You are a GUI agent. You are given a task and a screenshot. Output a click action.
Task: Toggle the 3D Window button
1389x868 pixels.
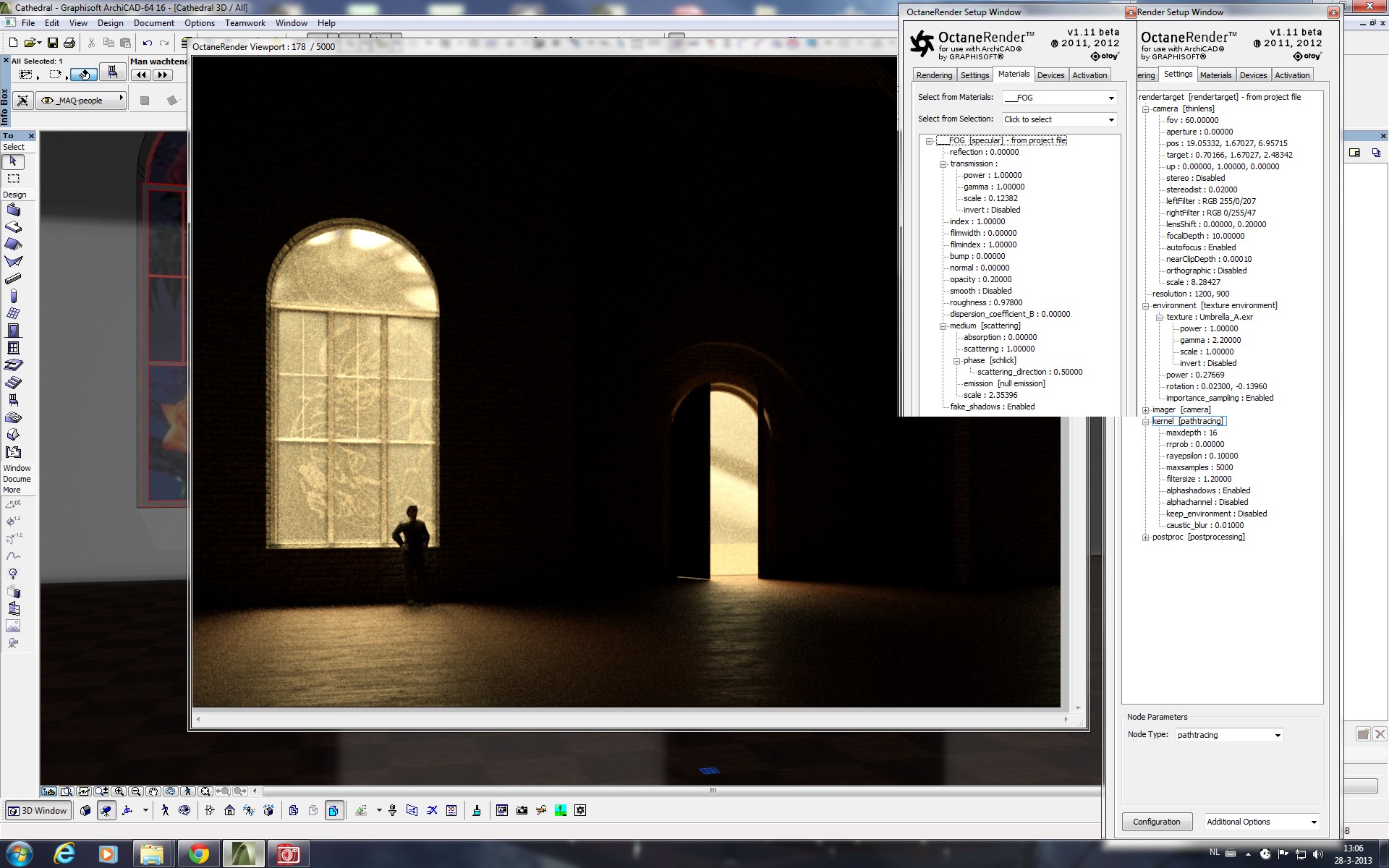[x=38, y=811]
